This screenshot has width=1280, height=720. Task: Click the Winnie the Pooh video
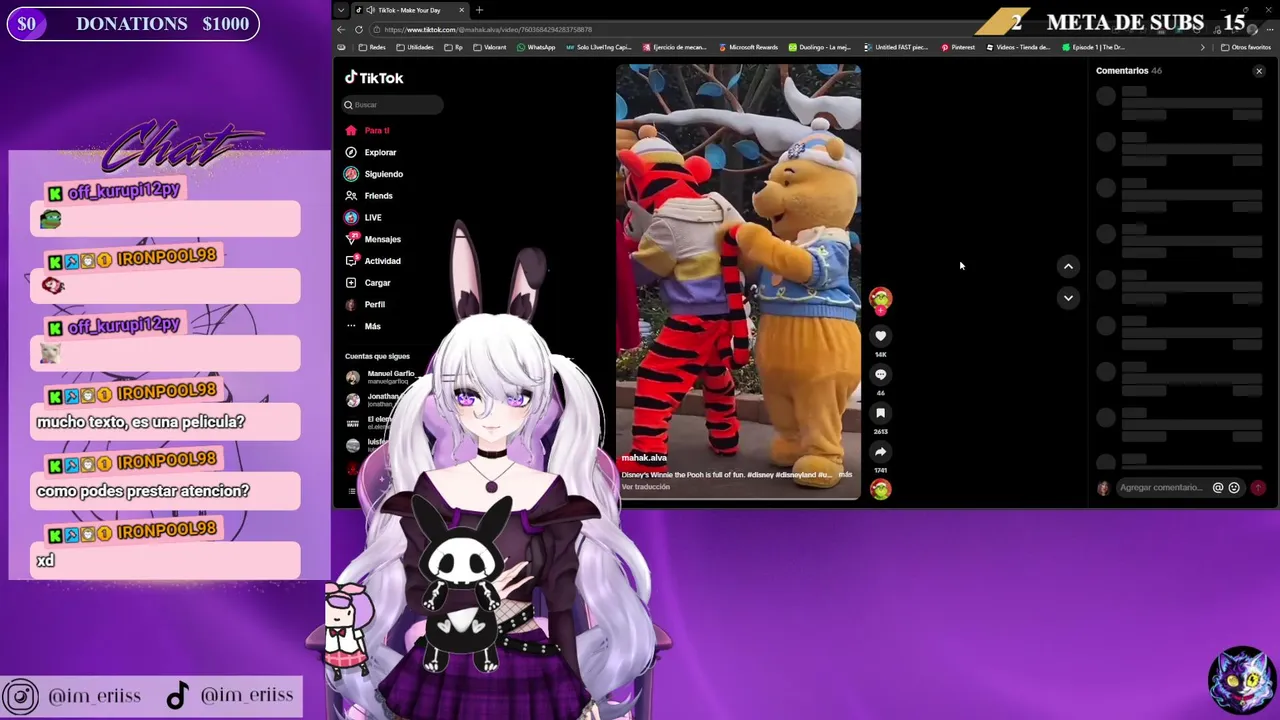(738, 281)
